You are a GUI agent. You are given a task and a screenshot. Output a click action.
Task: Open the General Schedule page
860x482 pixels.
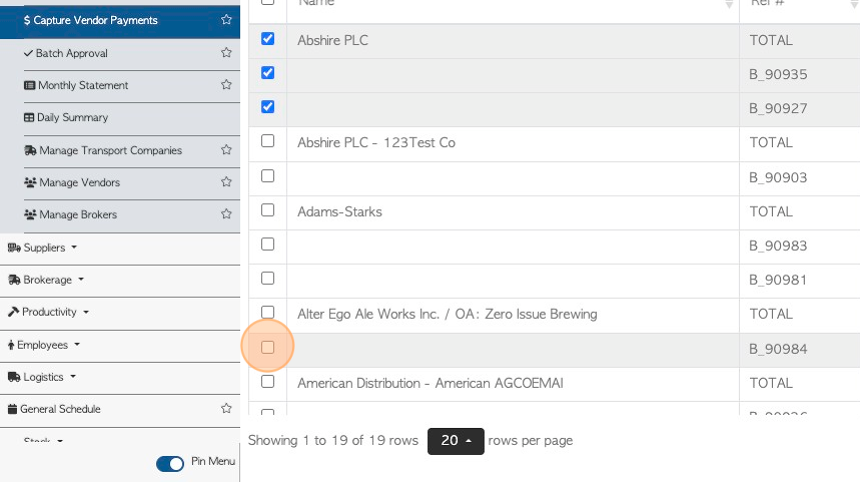[x=60, y=409]
